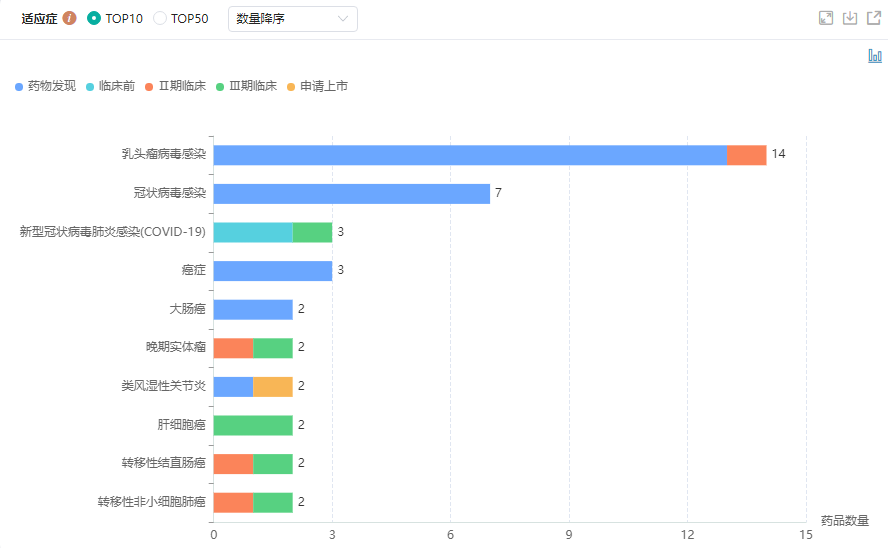Click the green 肝细胞癌 bar
888x548 pixels.
pos(252,425)
